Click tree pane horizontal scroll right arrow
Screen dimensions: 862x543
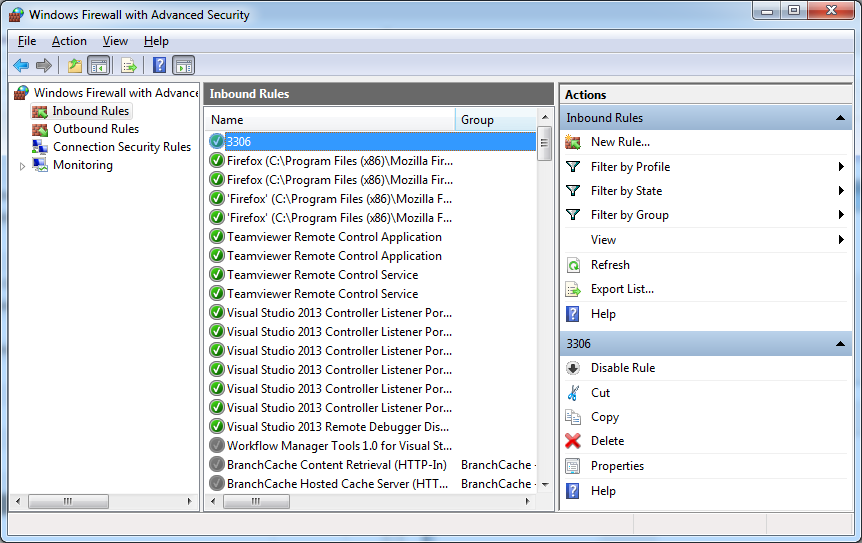click(190, 501)
